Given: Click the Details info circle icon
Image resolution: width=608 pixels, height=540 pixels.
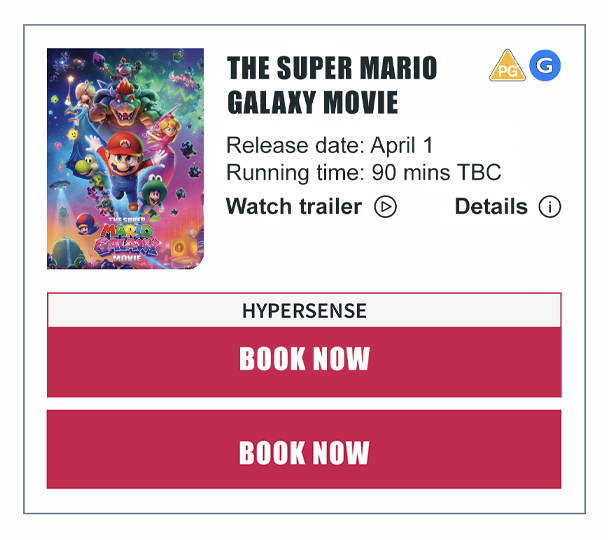Looking at the screenshot, I should coord(550,207).
